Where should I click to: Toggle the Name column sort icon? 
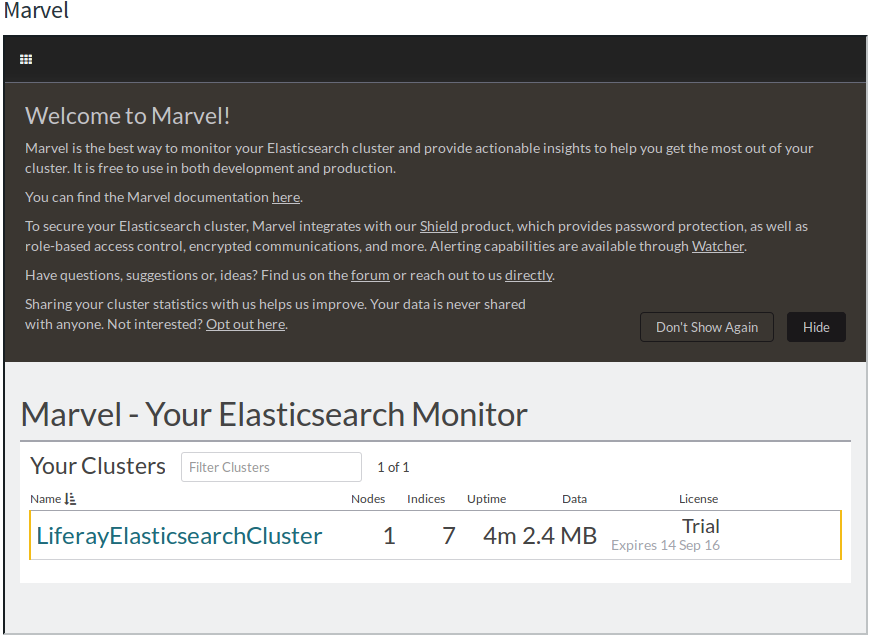[x=70, y=499]
